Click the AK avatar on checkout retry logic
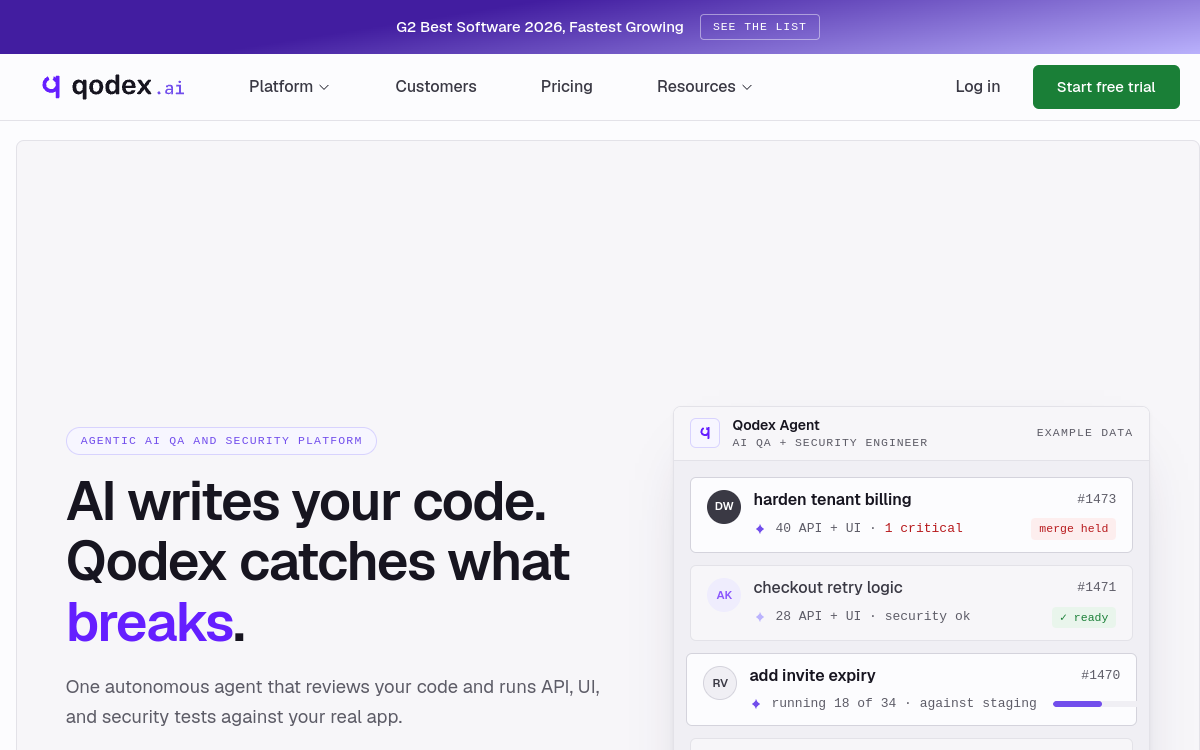The image size is (1200, 750). coord(724,595)
